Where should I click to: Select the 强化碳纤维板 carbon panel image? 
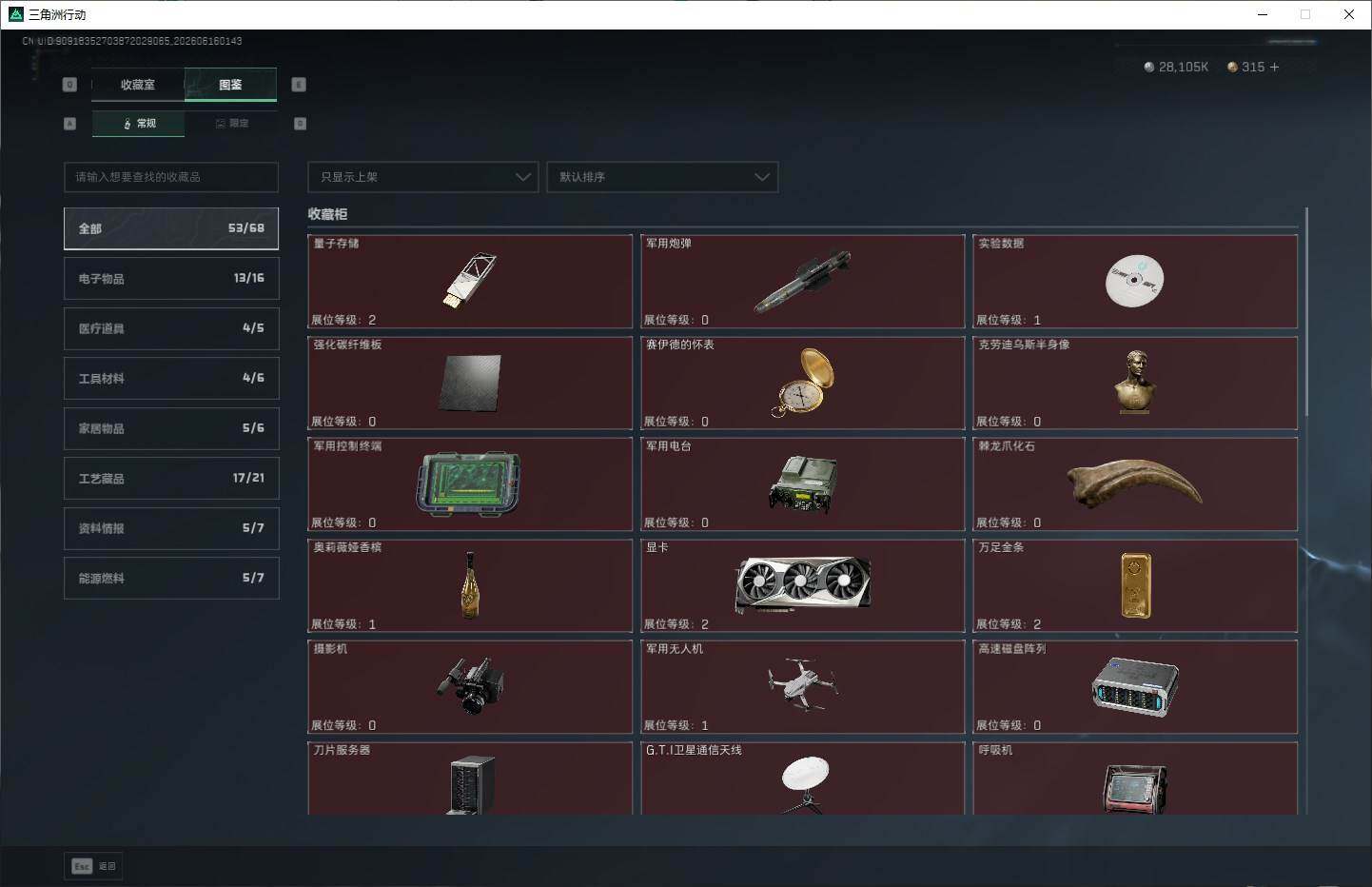470,384
